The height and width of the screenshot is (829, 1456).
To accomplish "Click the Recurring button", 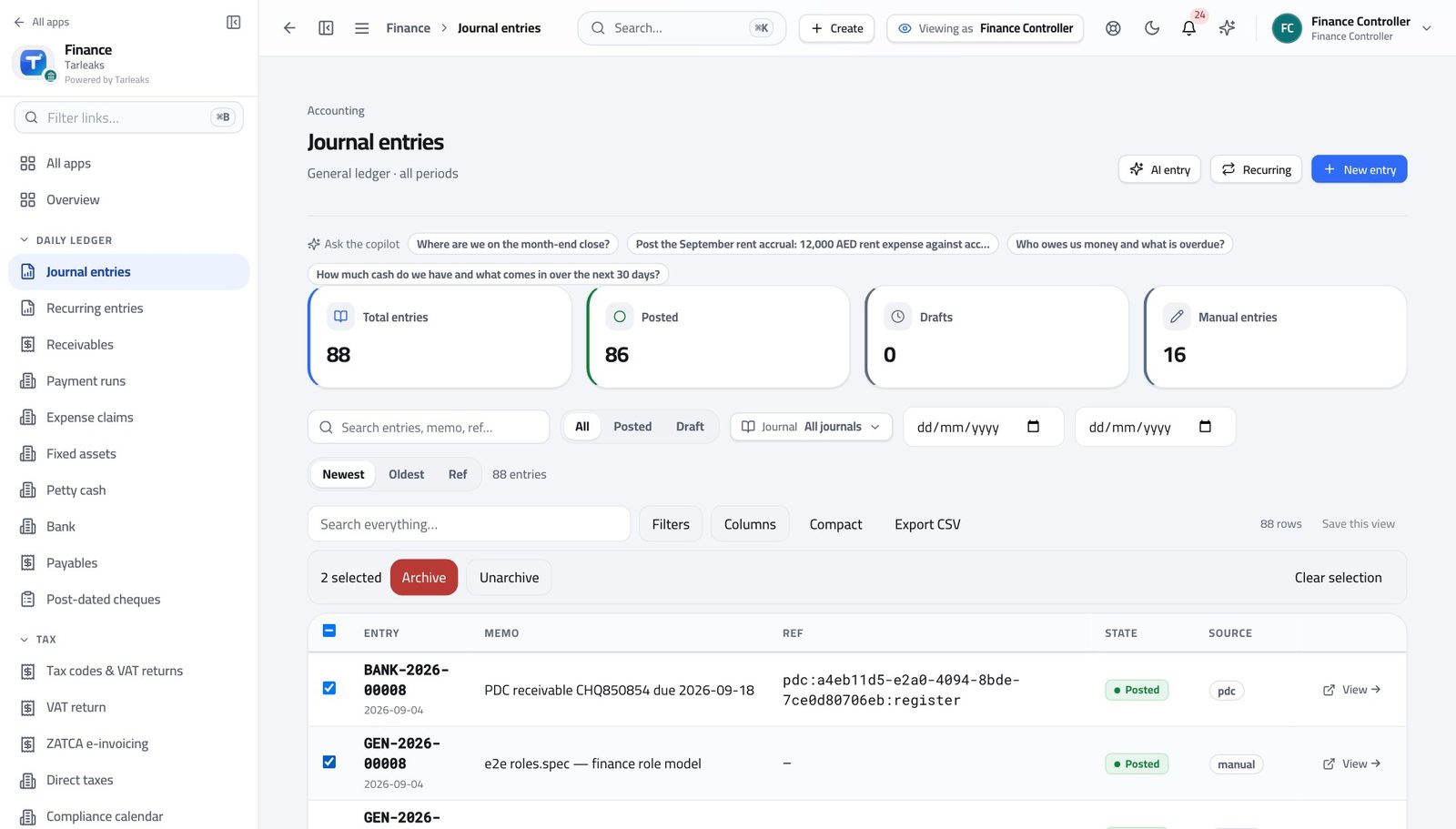I will (x=1256, y=169).
